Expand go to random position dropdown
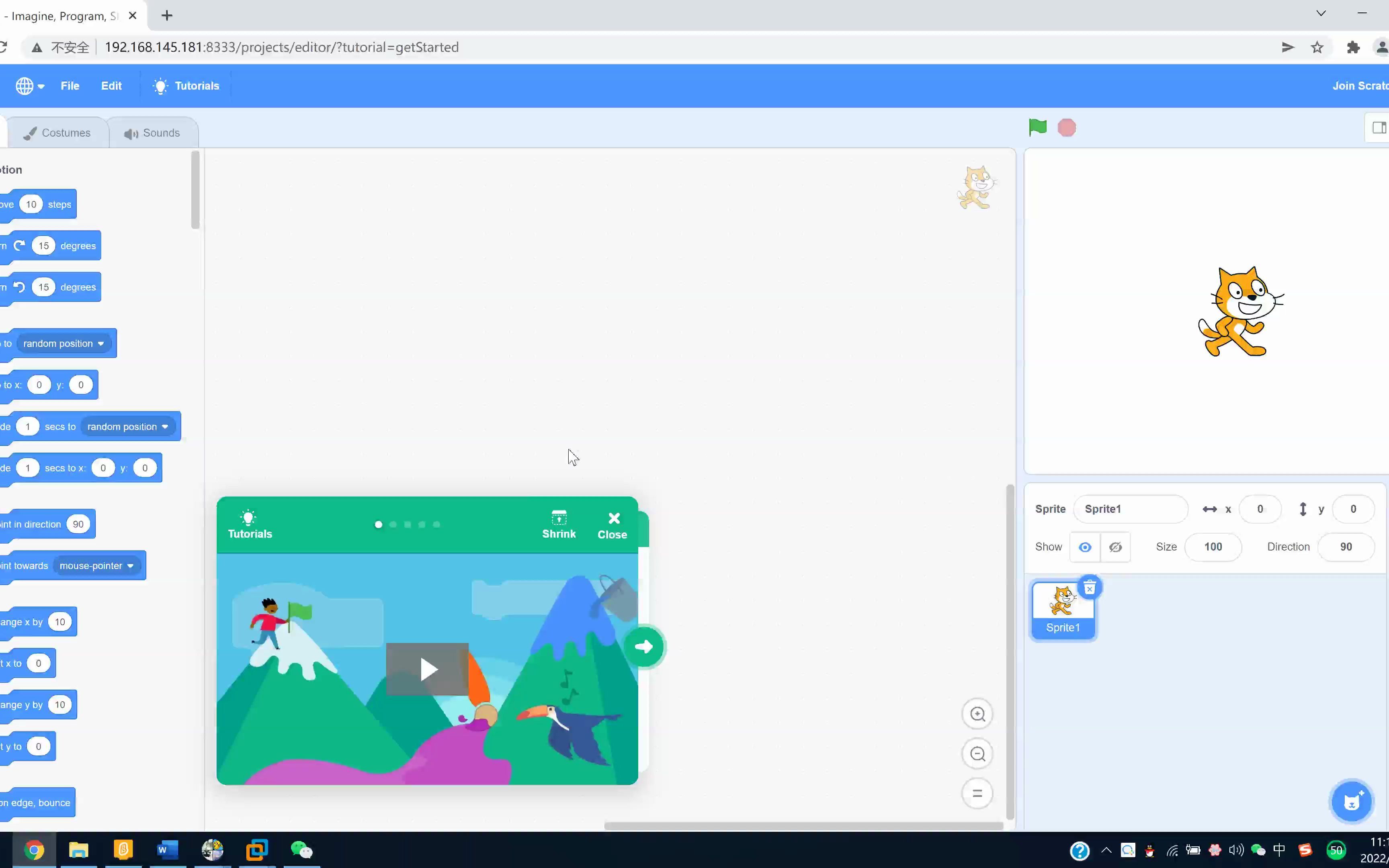 click(100, 344)
